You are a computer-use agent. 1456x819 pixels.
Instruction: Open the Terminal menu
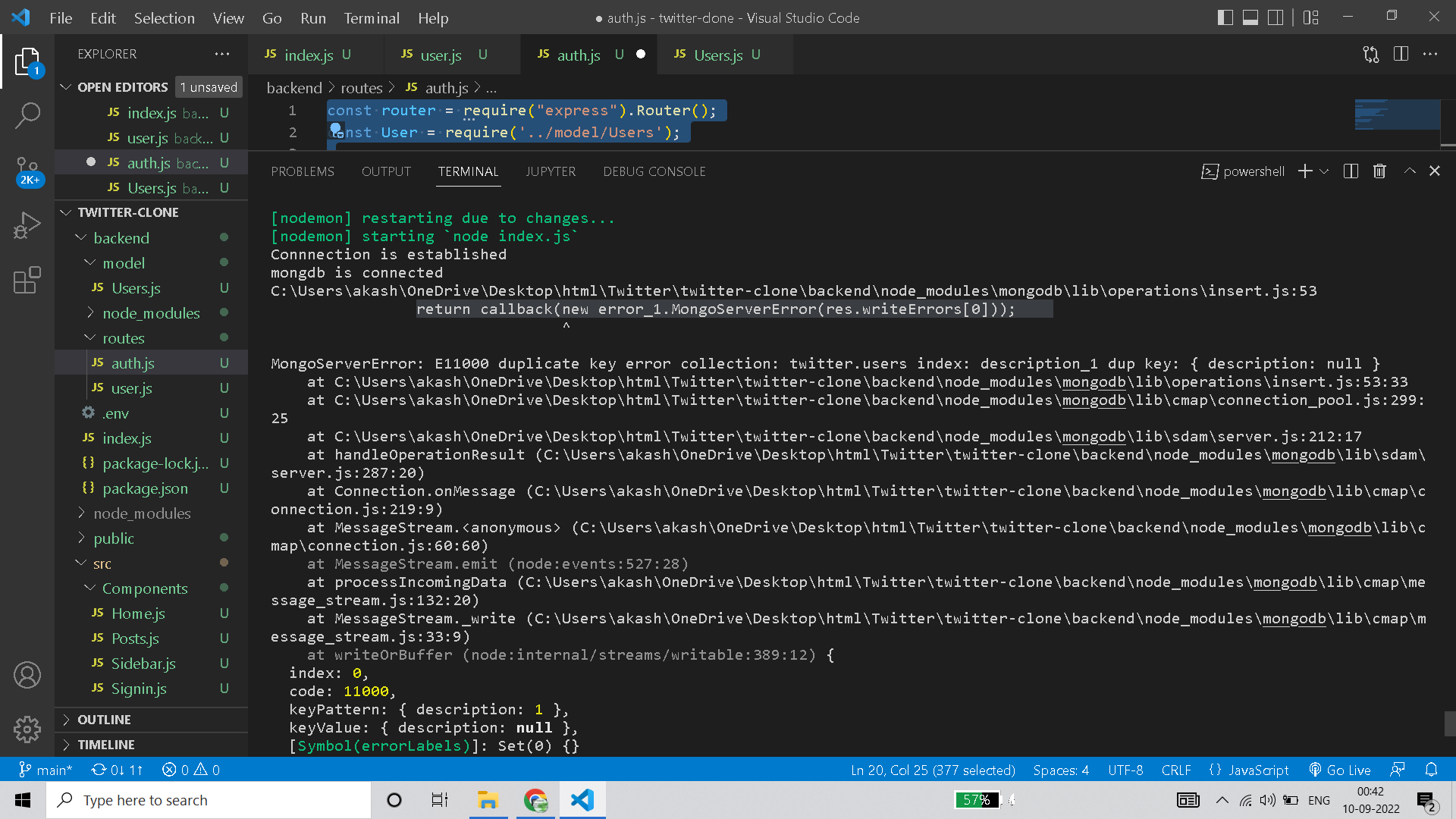point(372,17)
